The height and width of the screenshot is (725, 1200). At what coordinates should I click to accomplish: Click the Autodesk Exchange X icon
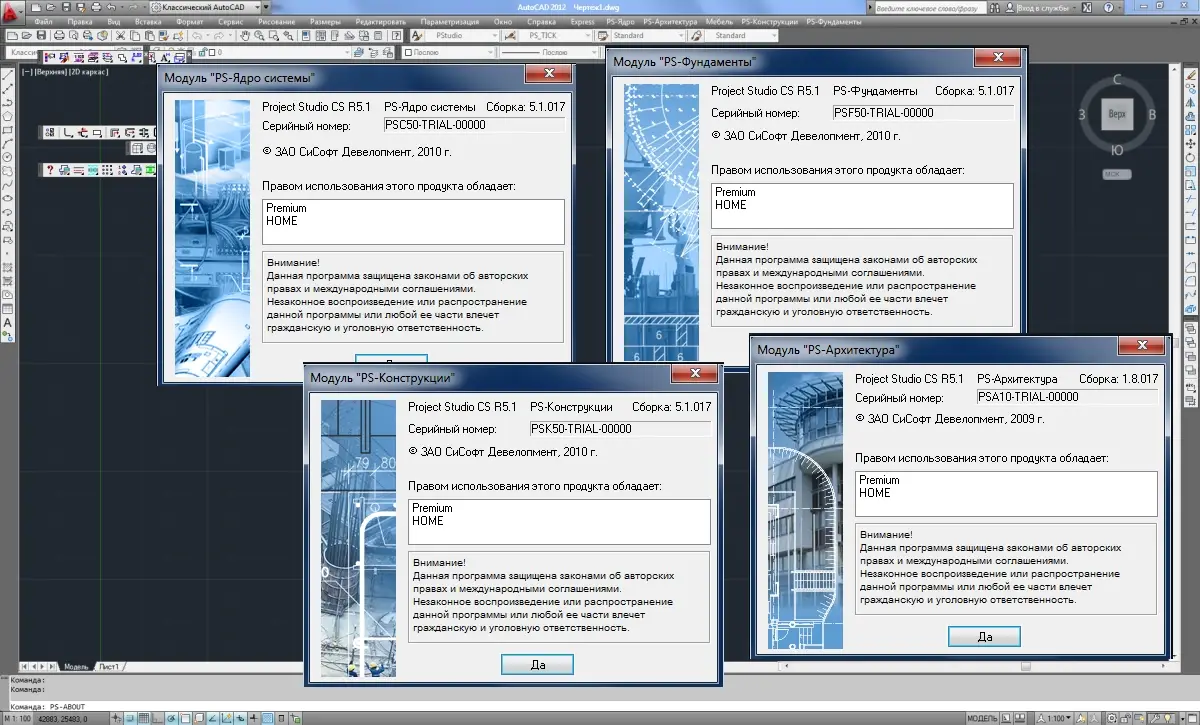point(1086,8)
